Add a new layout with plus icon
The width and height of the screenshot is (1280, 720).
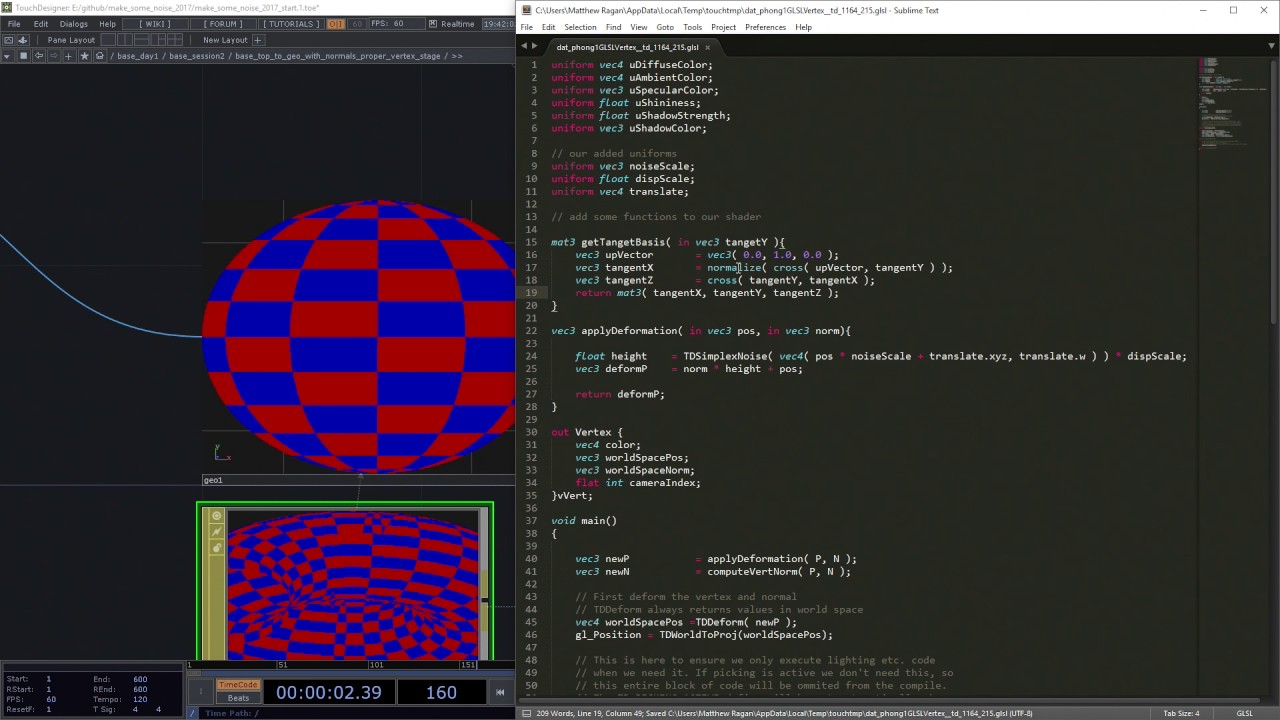tap(257, 40)
